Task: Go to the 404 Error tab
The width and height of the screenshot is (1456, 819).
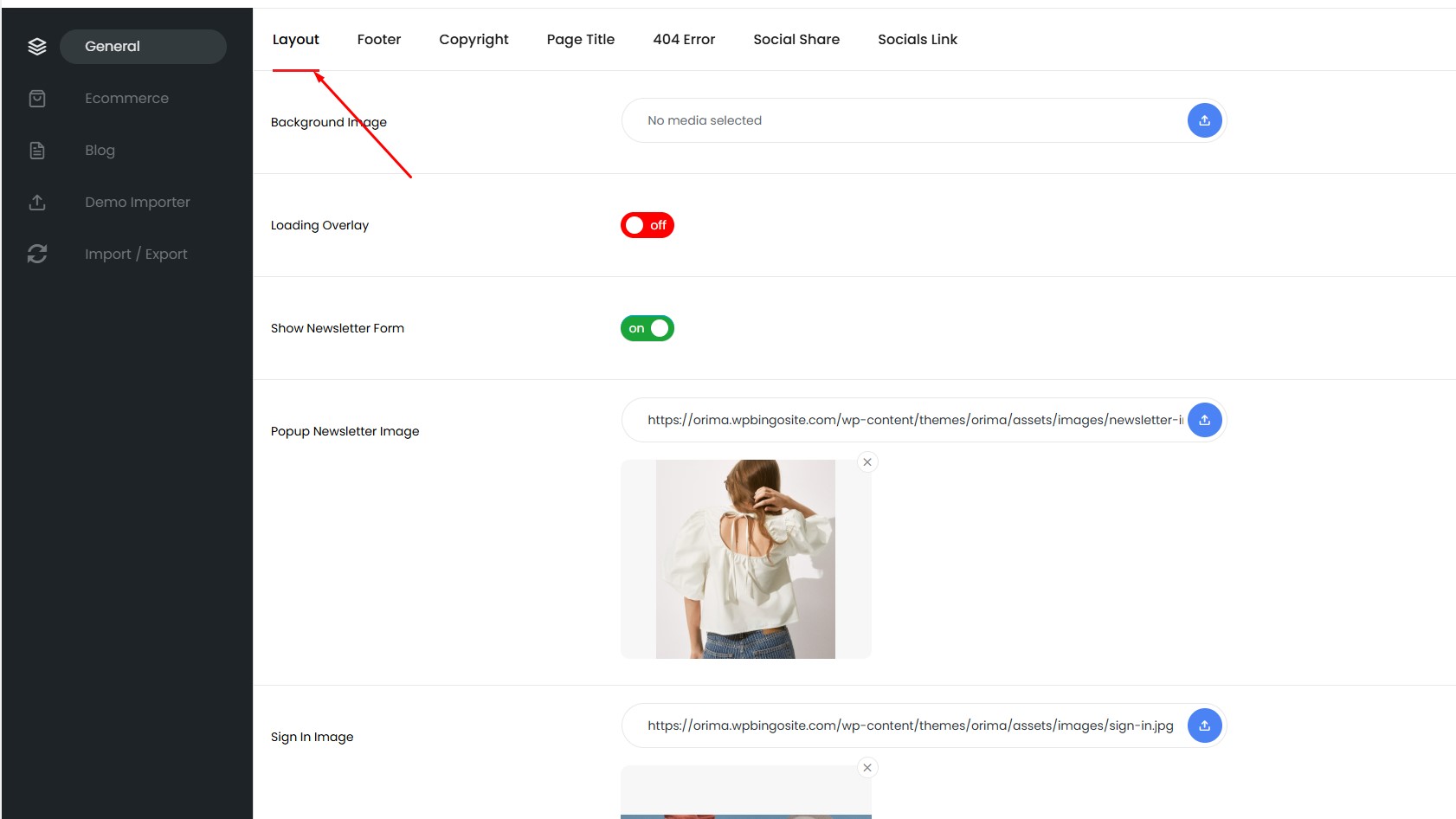Action: click(x=684, y=40)
